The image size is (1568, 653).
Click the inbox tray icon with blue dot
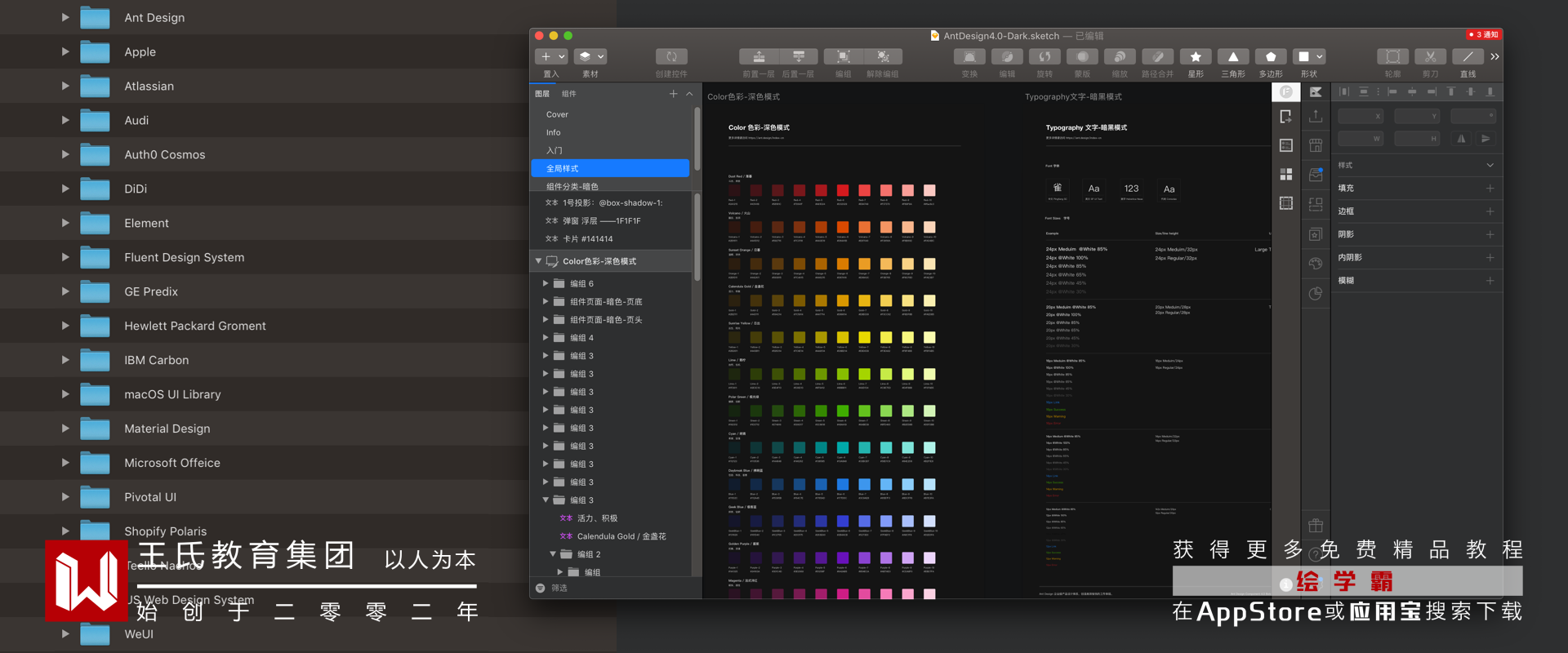point(1316,175)
